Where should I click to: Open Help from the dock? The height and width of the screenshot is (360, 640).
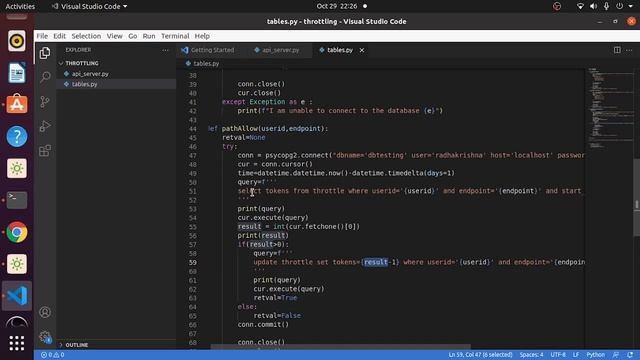coord(17,136)
